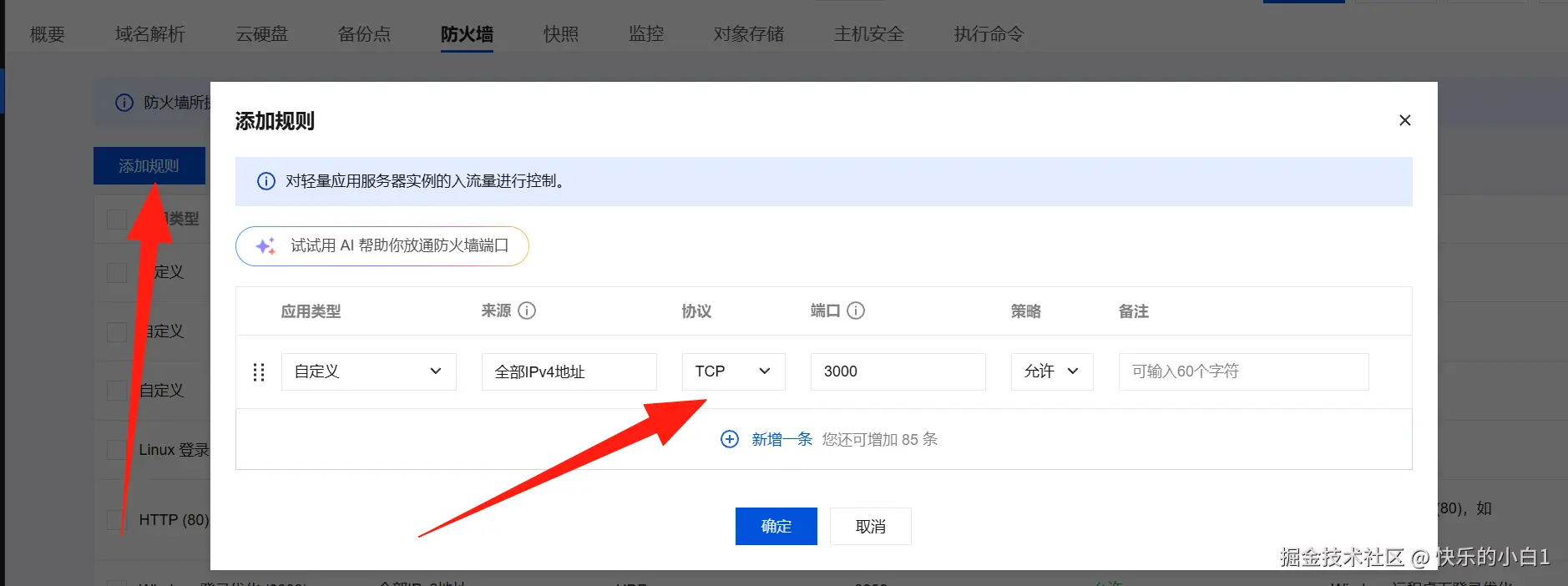
Task: Click the 应用类型 column header
Action: point(311,311)
